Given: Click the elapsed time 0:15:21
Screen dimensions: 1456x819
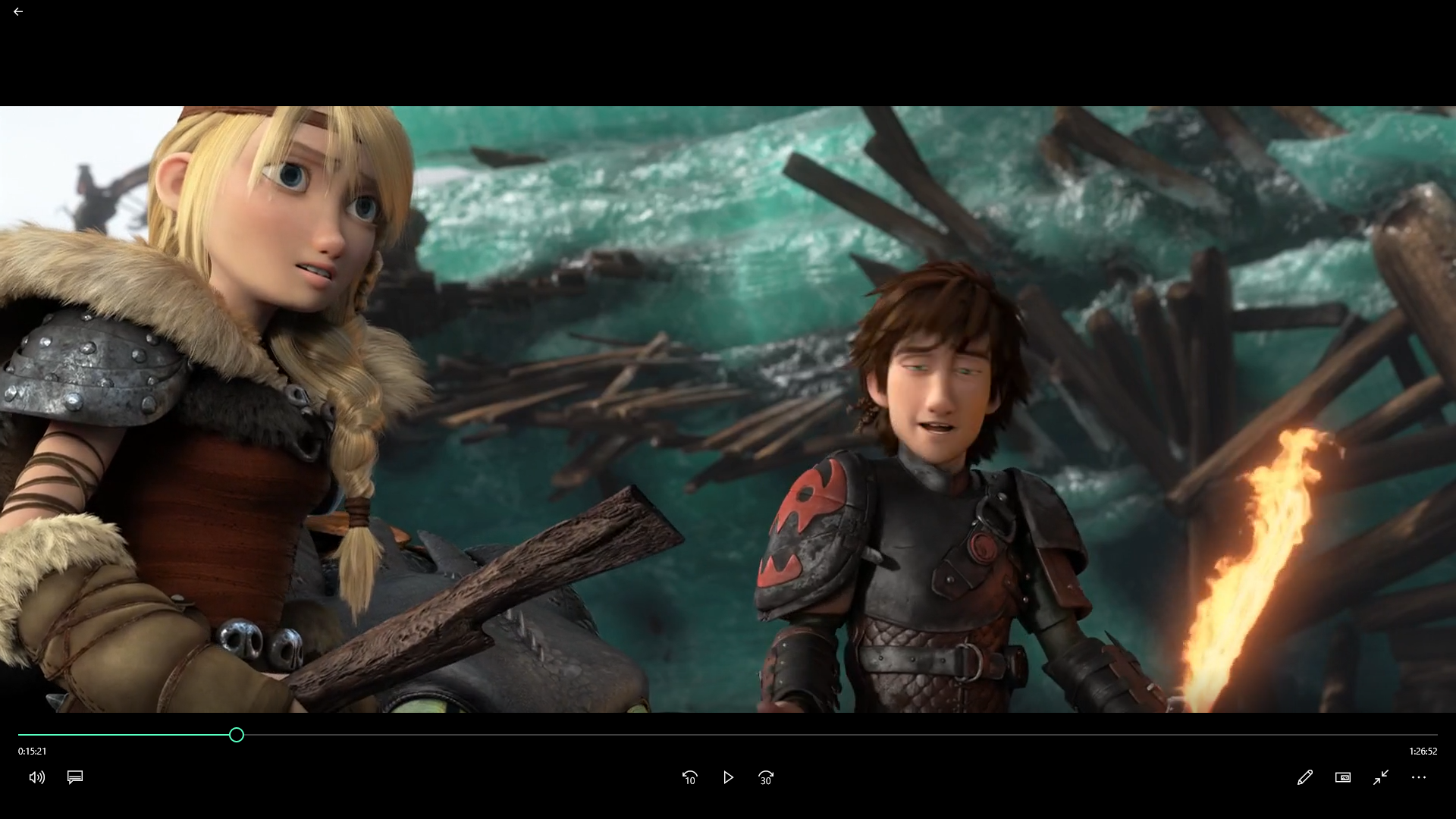Looking at the screenshot, I should pyautogui.click(x=33, y=752).
